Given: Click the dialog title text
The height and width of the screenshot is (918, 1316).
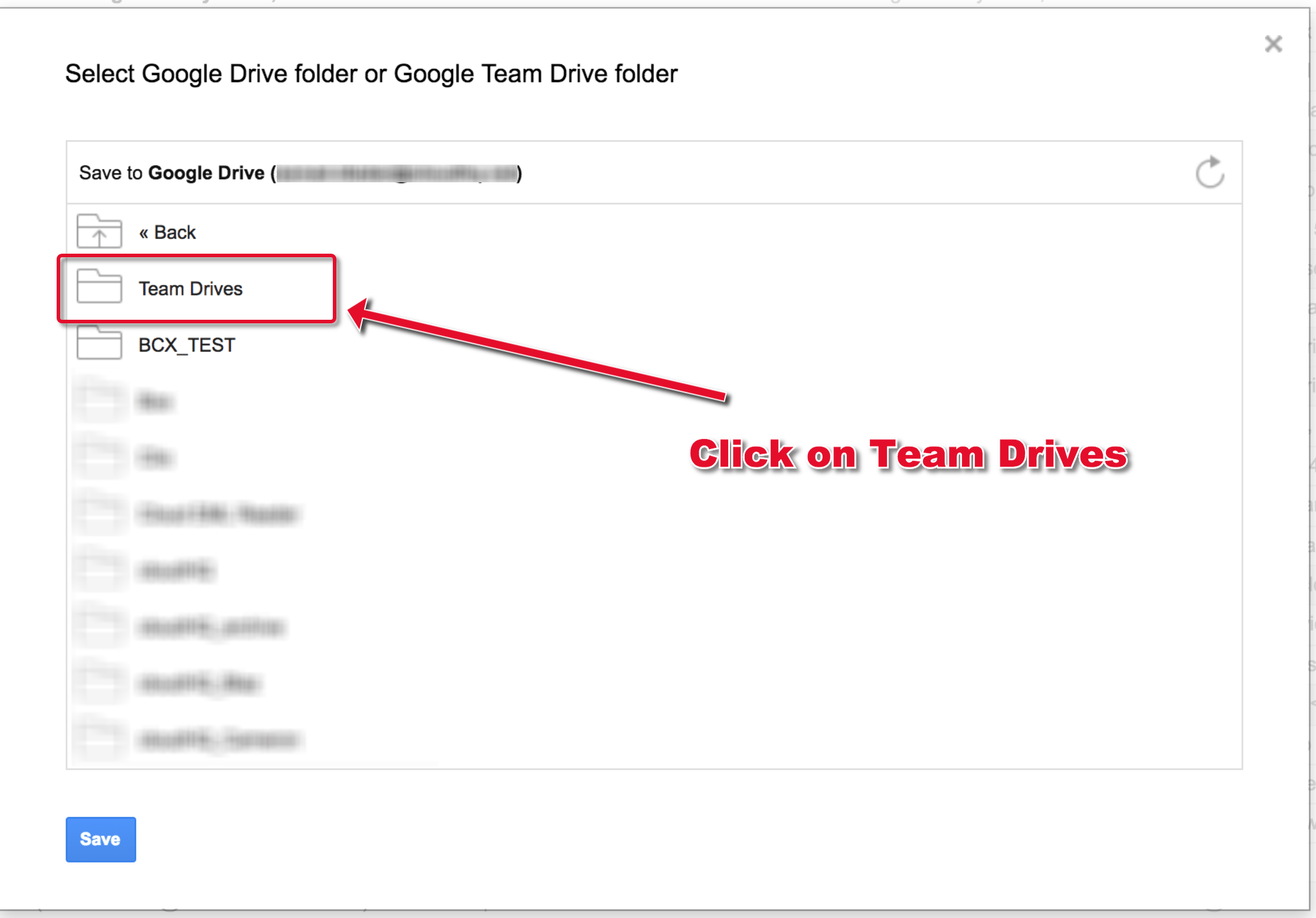Looking at the screenshot, I should [x=371, y=73].
